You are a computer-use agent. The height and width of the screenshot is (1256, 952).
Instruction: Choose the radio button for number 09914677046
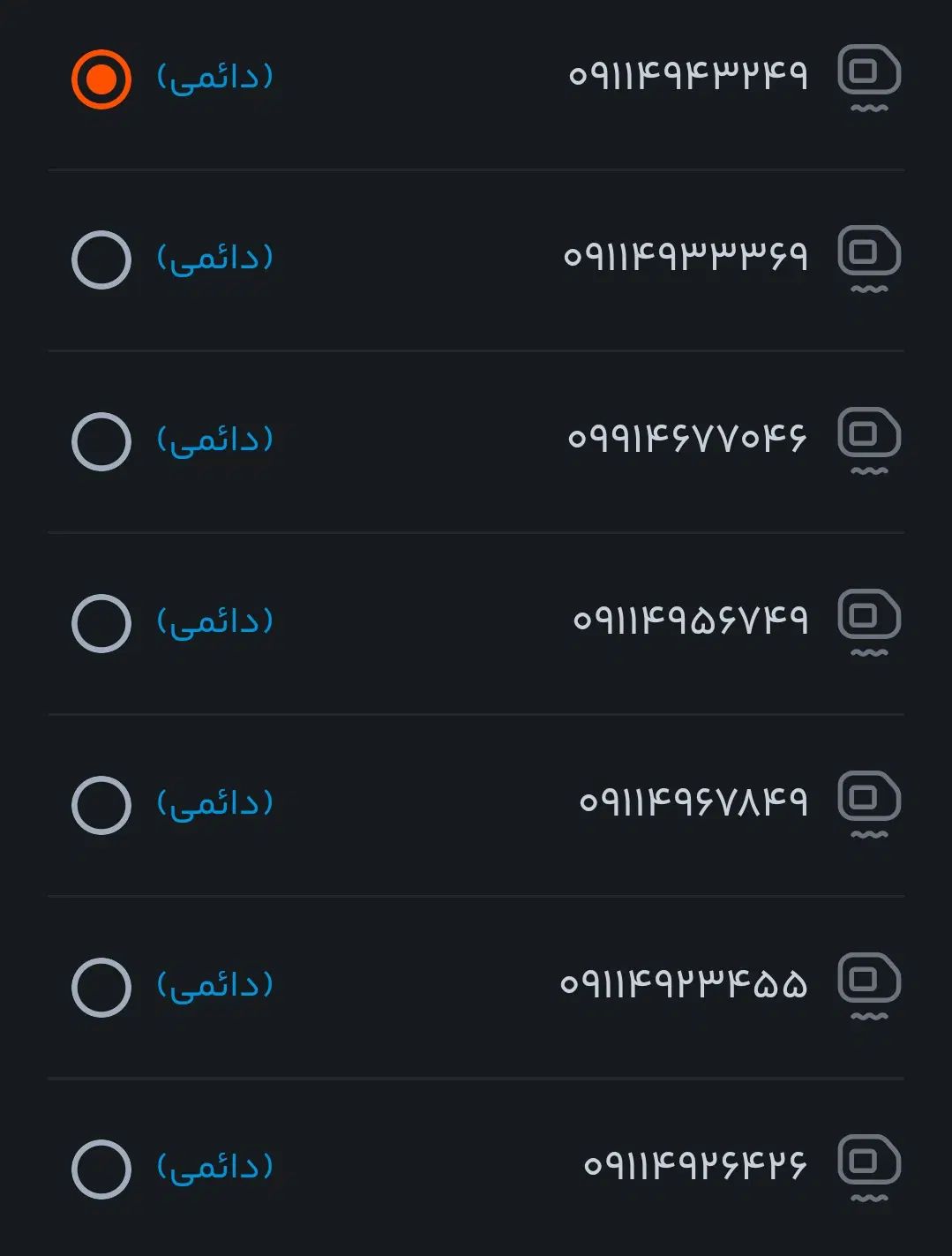101,442
